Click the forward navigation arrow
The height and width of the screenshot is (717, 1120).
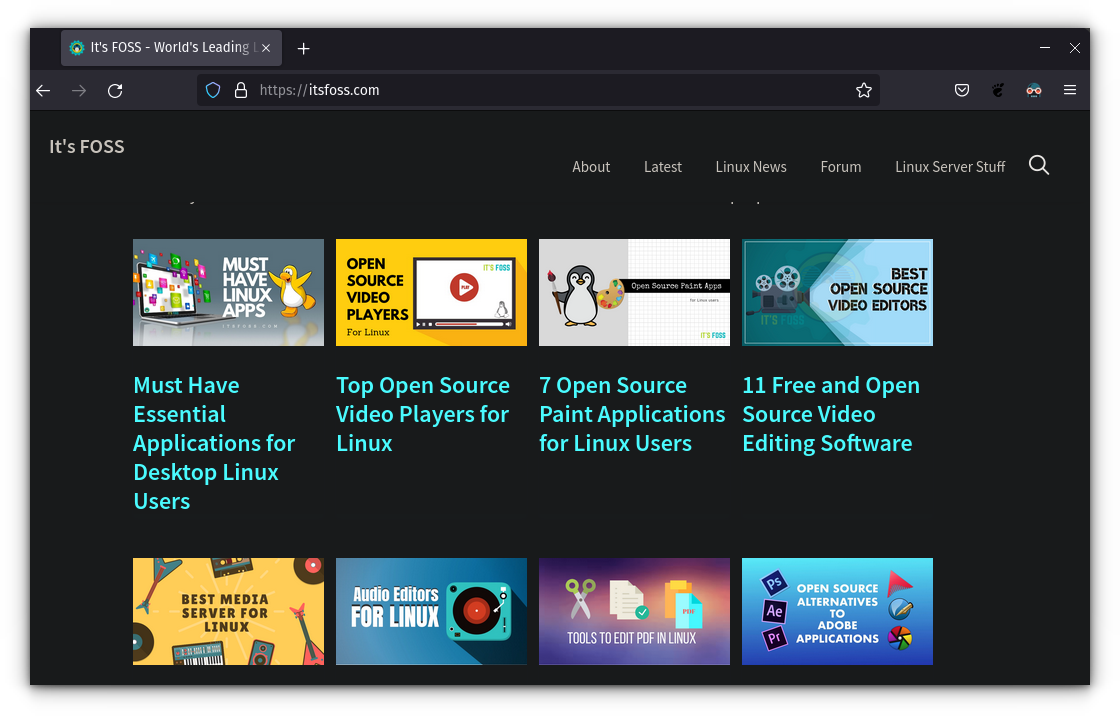(x=79, y=91)
